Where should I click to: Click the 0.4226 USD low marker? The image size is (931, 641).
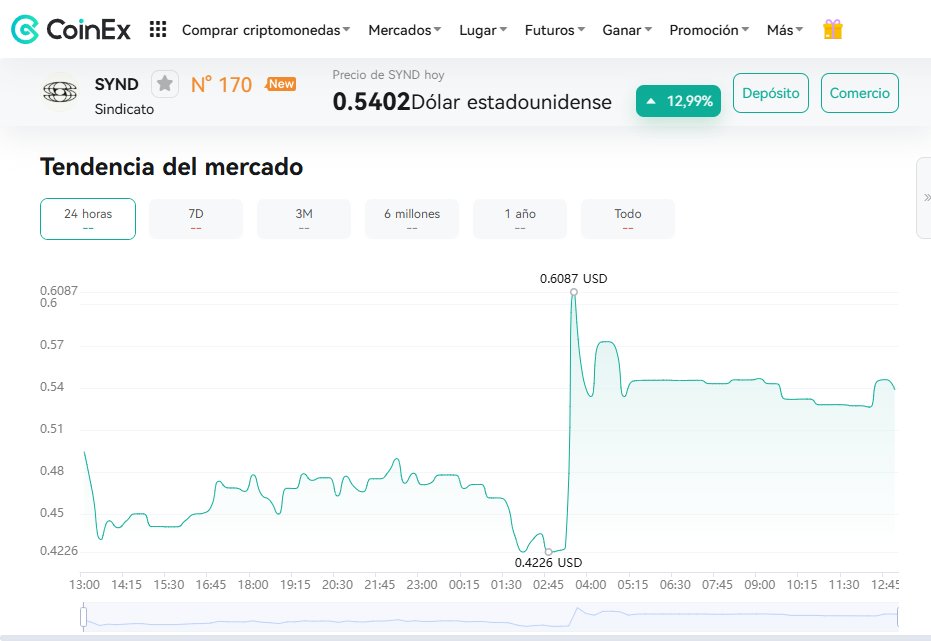click(x=548, y=551)
